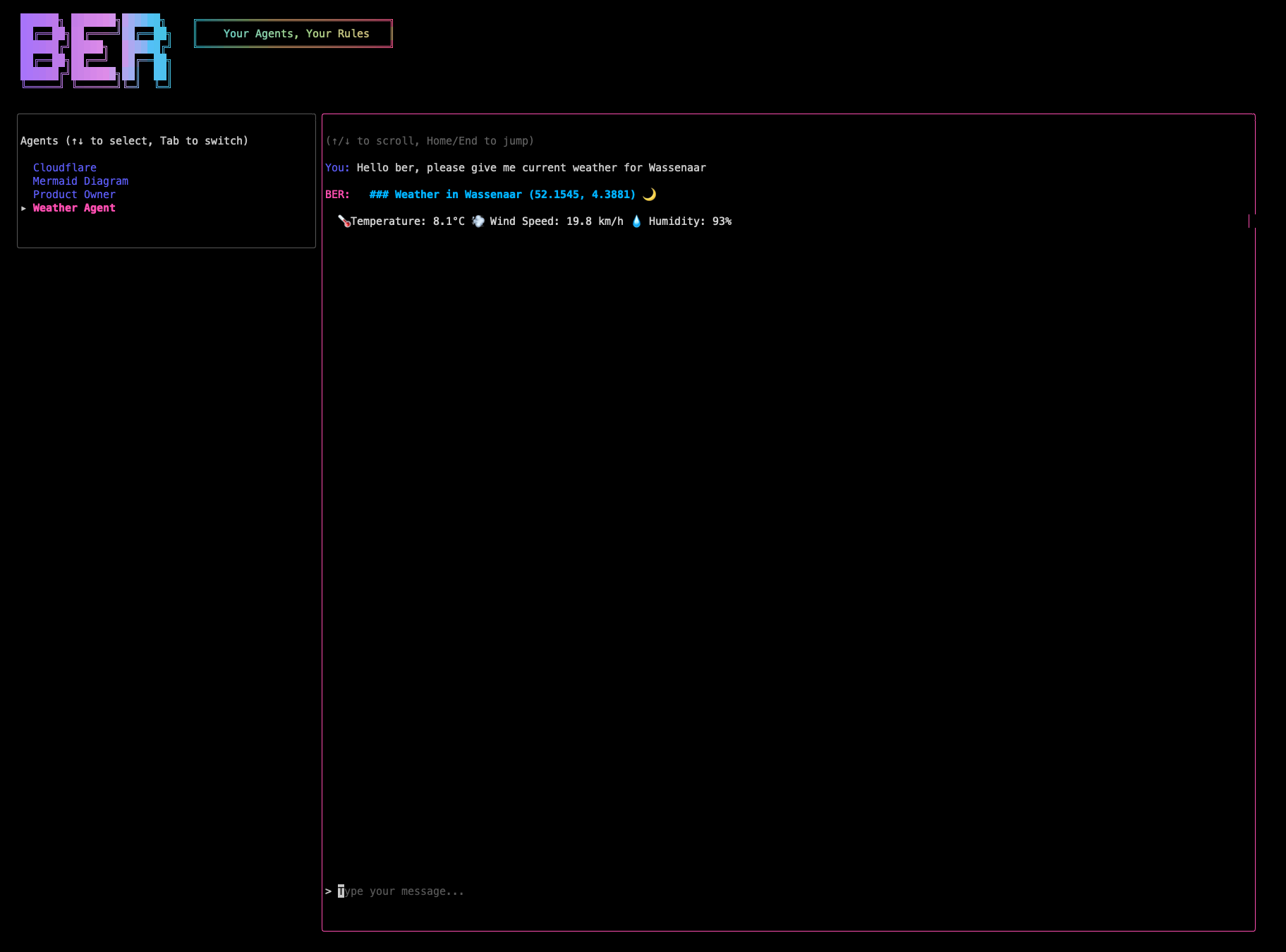1286x952 pixels.
Task: Click the 'Humidity: 93%' reading
Action: pyautogui.click(x=690, y=221)
